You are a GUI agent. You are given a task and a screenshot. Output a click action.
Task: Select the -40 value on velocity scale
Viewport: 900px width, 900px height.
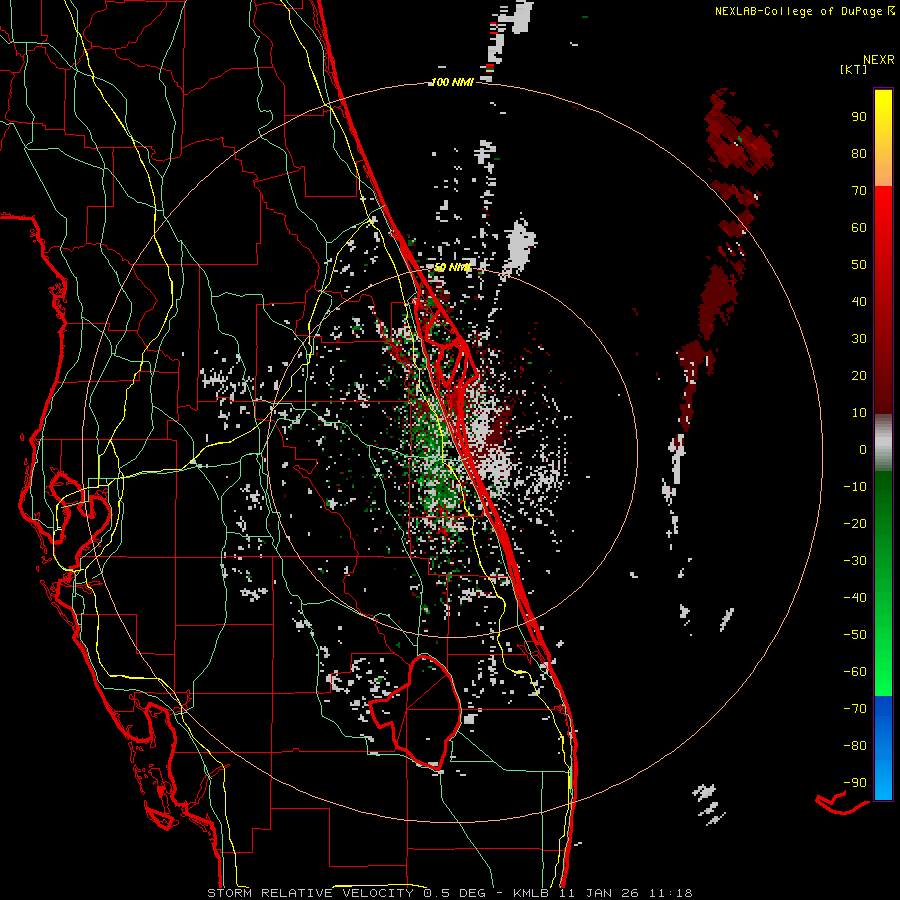(x=855, y=598)
